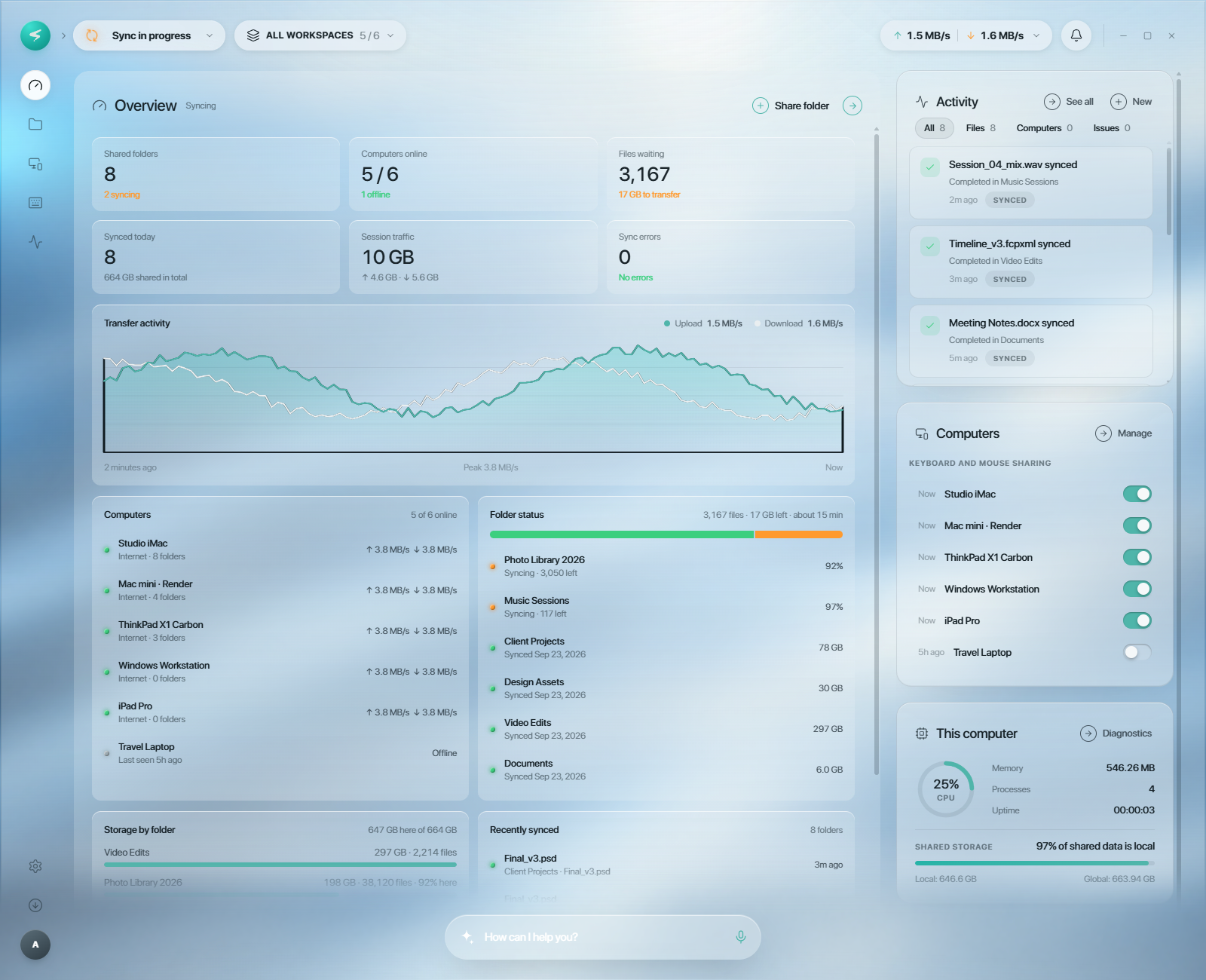Open the dashboard gauge sidebar icon

tap(35, 85)
